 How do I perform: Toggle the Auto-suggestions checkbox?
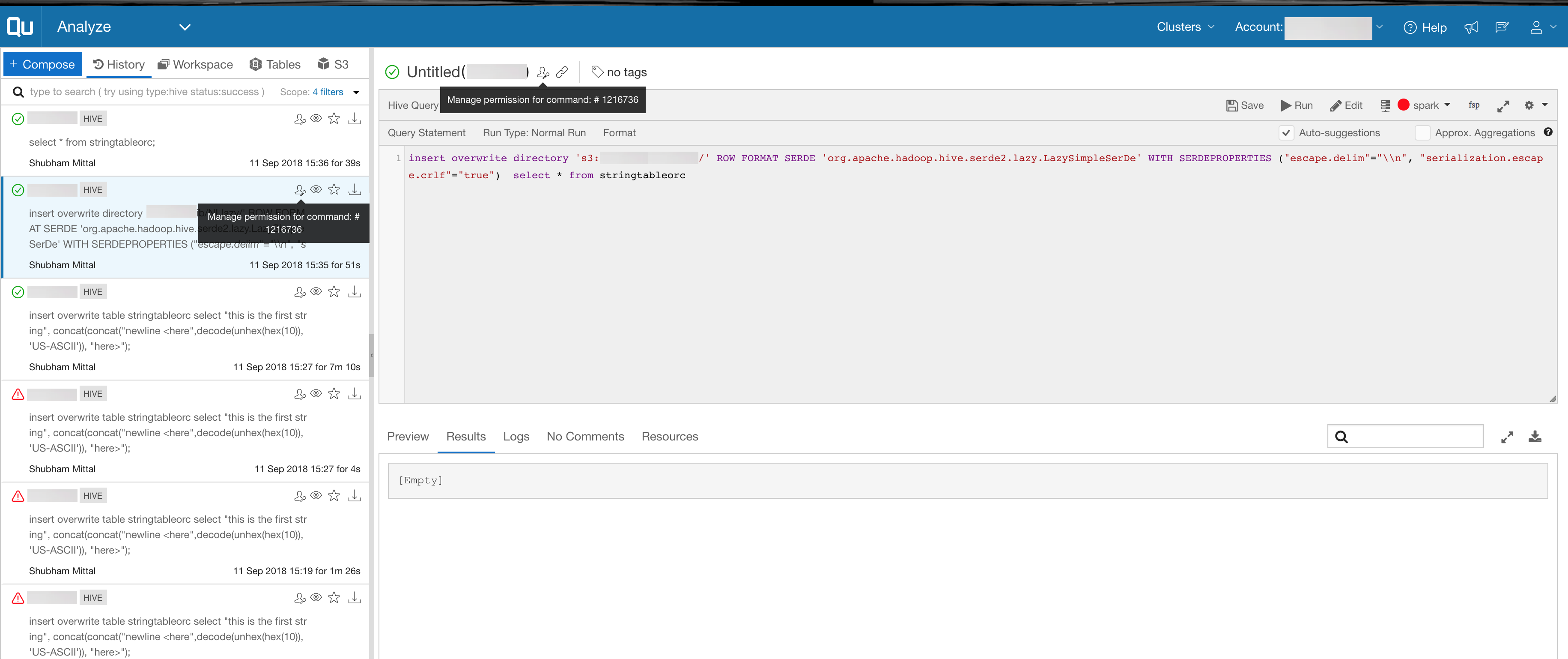1285,133
